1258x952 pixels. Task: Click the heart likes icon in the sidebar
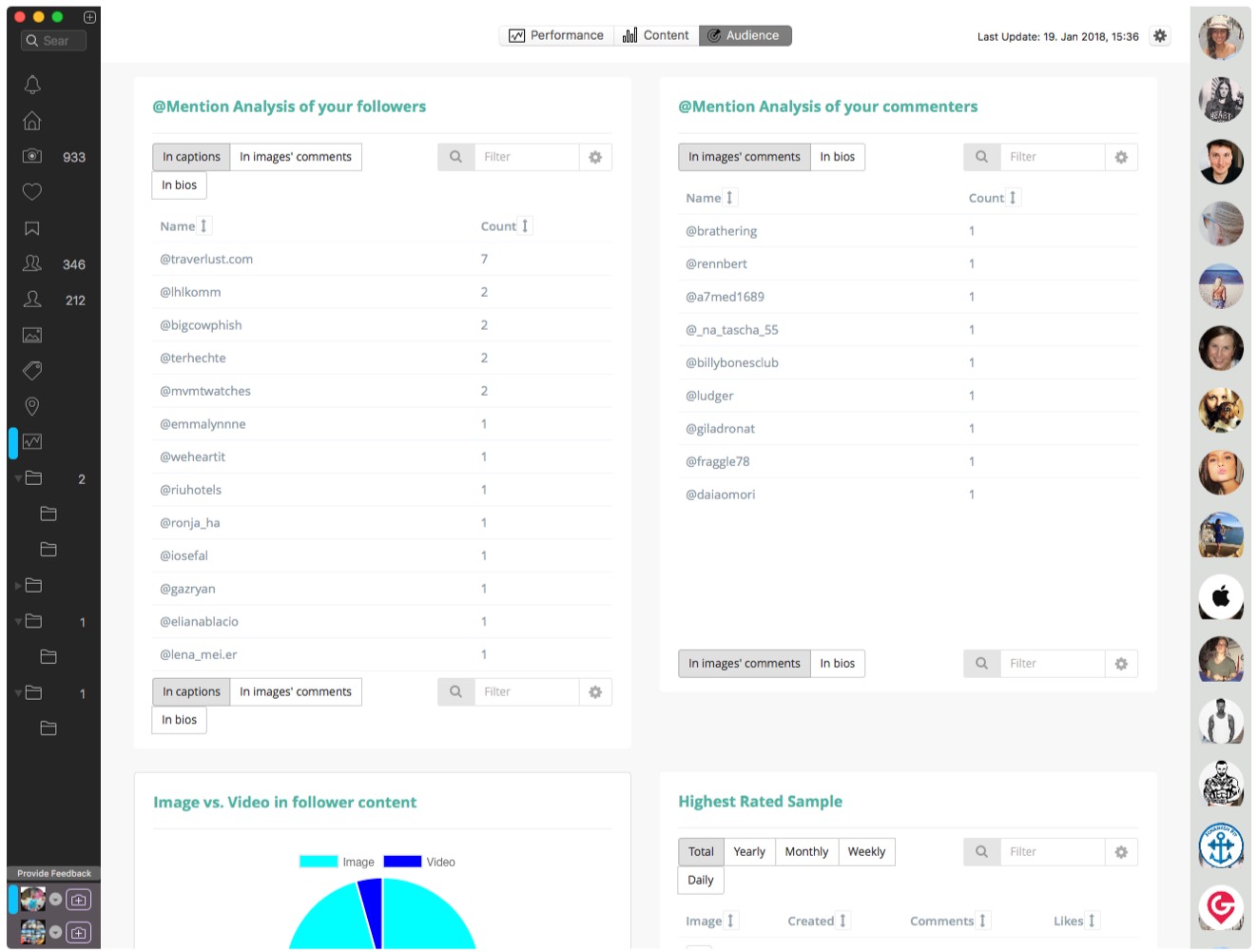click(32, 192)
